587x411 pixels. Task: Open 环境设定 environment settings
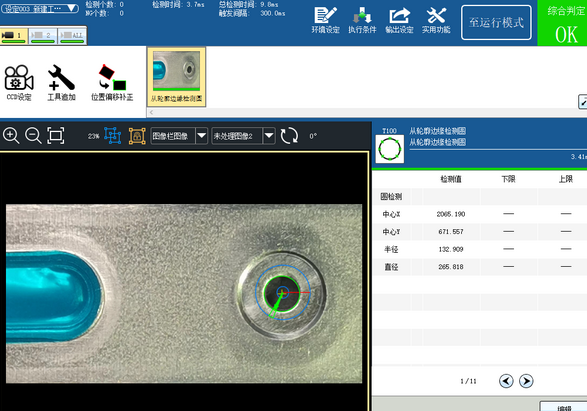[x=325, y=20]
